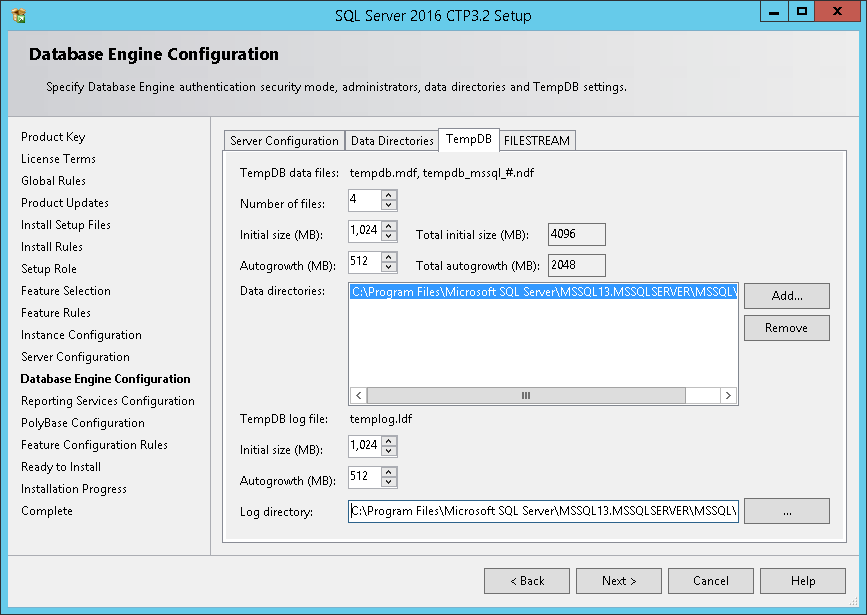Click the Add... data directory button

click(x=786, y=295)
